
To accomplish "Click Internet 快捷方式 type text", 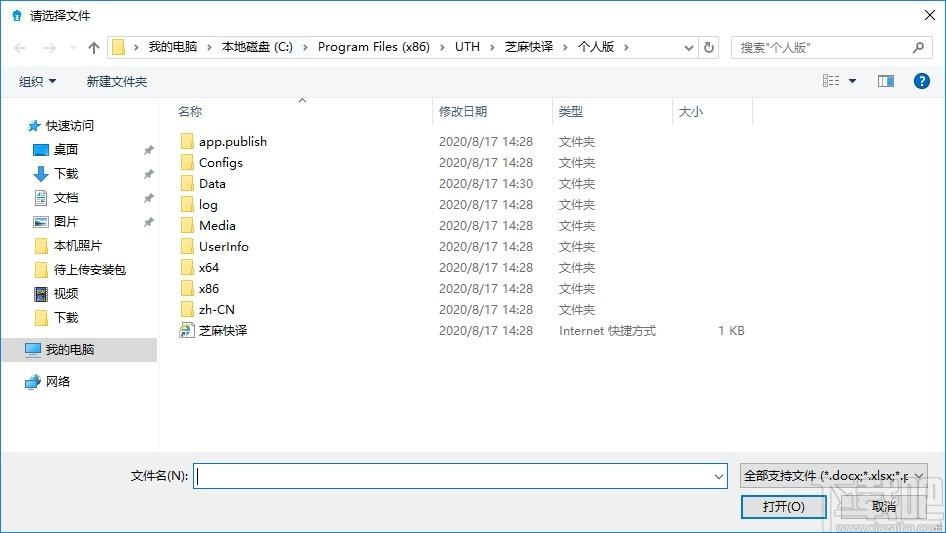I will [x=607, y=331].
